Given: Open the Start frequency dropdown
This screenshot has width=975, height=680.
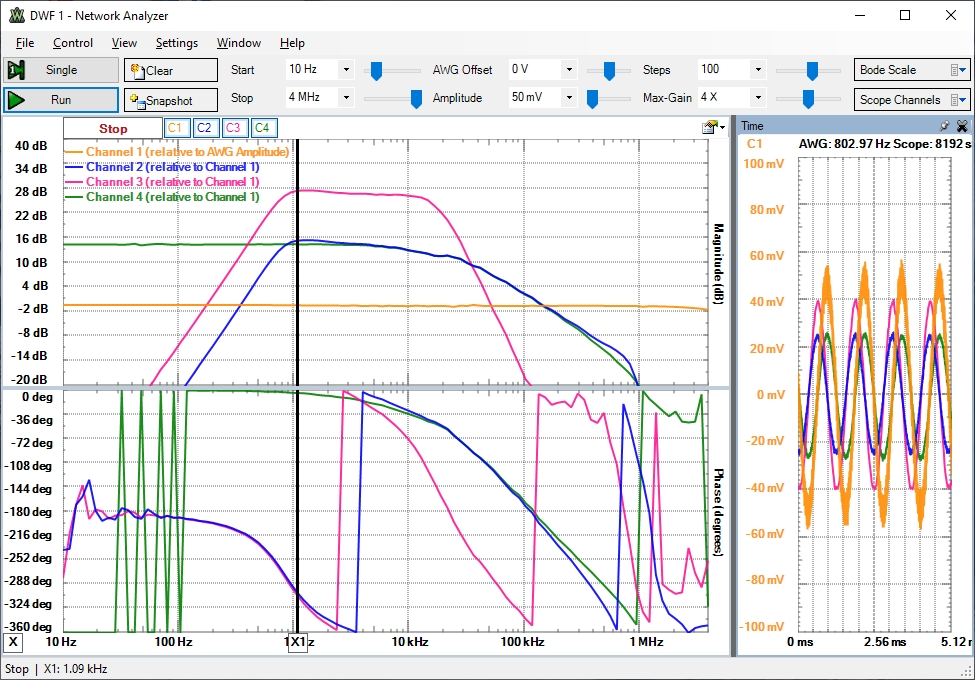Looking at the screenshot, I should (346, 70).
